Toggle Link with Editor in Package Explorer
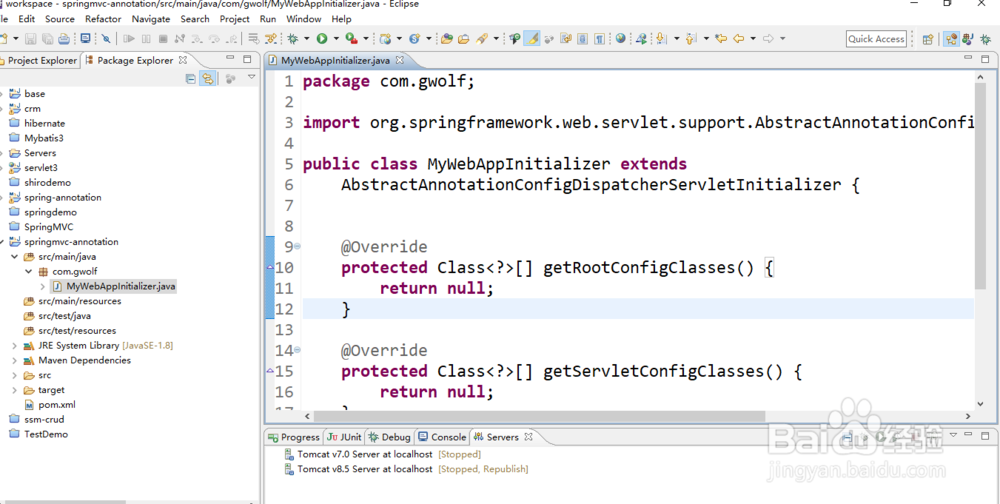The height and width of the screenshot is (504, 1000). coord(207,78)
